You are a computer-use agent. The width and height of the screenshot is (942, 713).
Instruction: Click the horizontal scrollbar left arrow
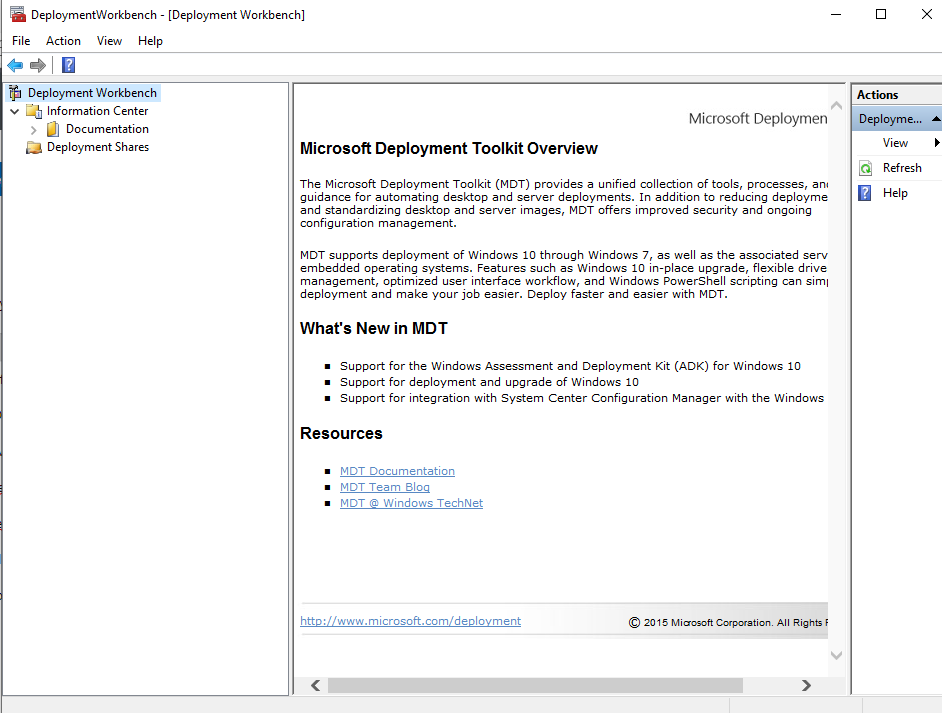315,685
